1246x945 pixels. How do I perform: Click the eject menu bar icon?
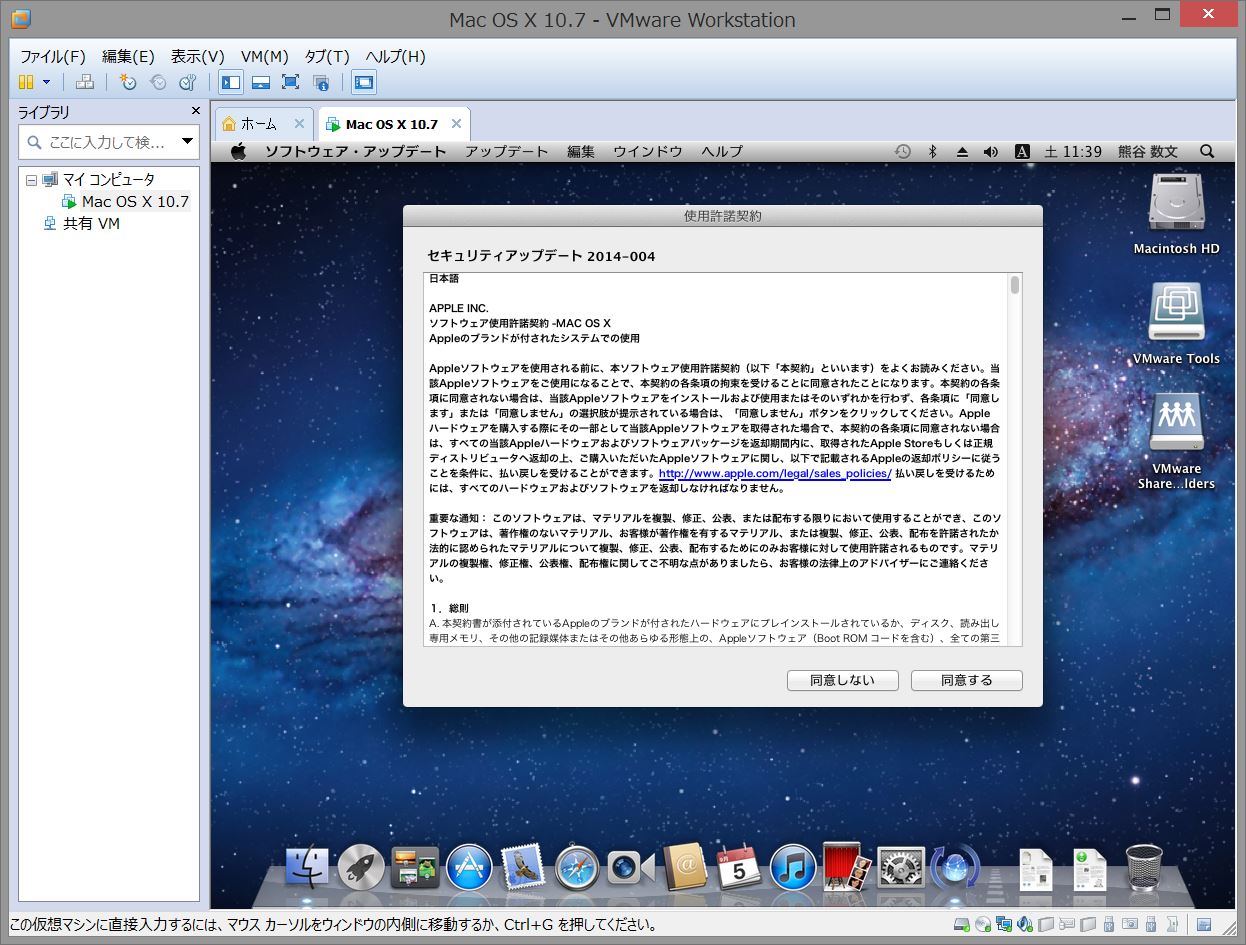pos(962,152)
